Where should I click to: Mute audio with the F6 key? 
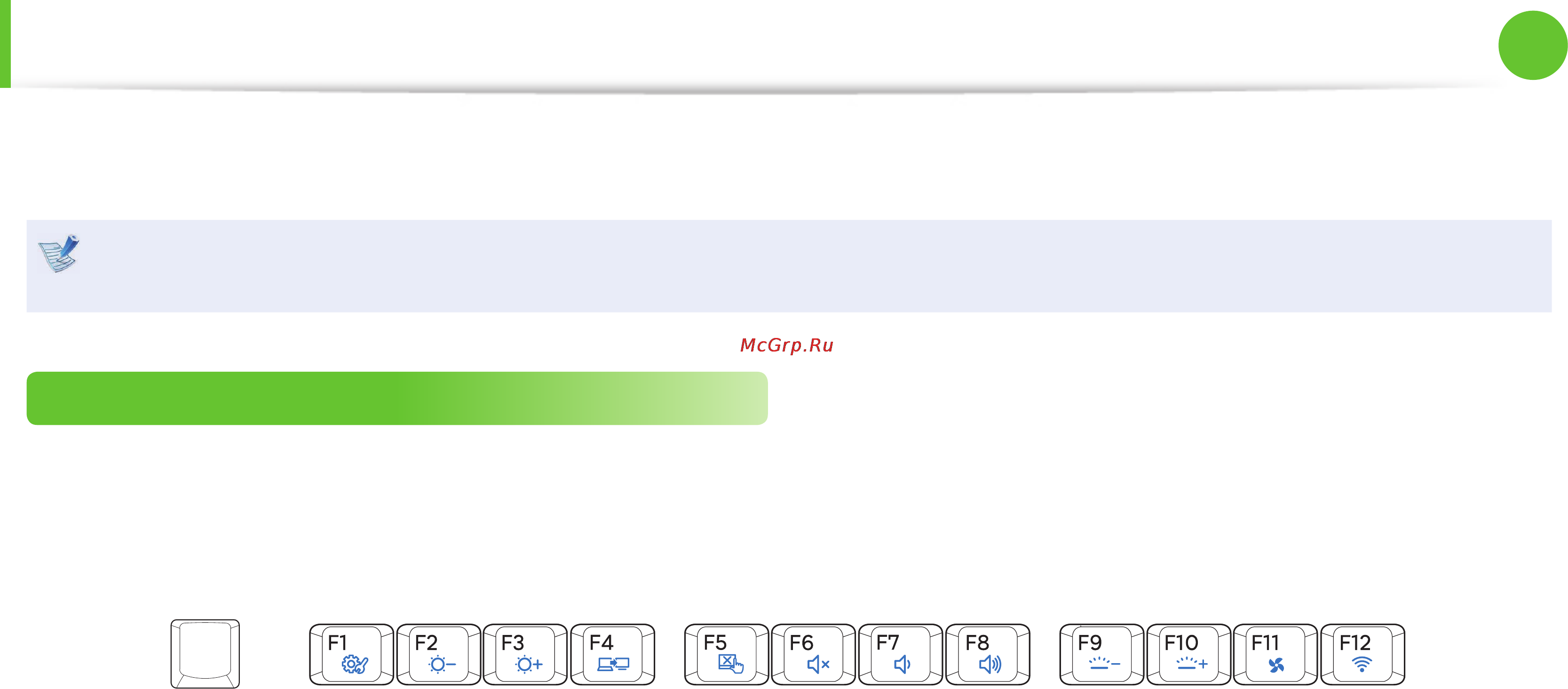click(813, 654)
